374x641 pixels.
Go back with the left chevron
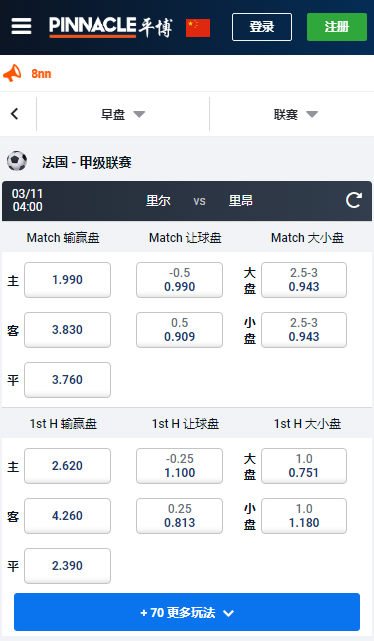(x=15, y=114)
